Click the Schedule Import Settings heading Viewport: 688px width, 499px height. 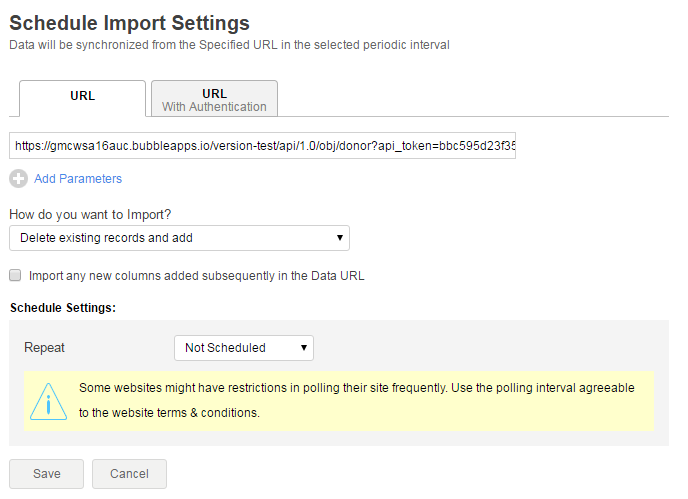pos(129,22)
